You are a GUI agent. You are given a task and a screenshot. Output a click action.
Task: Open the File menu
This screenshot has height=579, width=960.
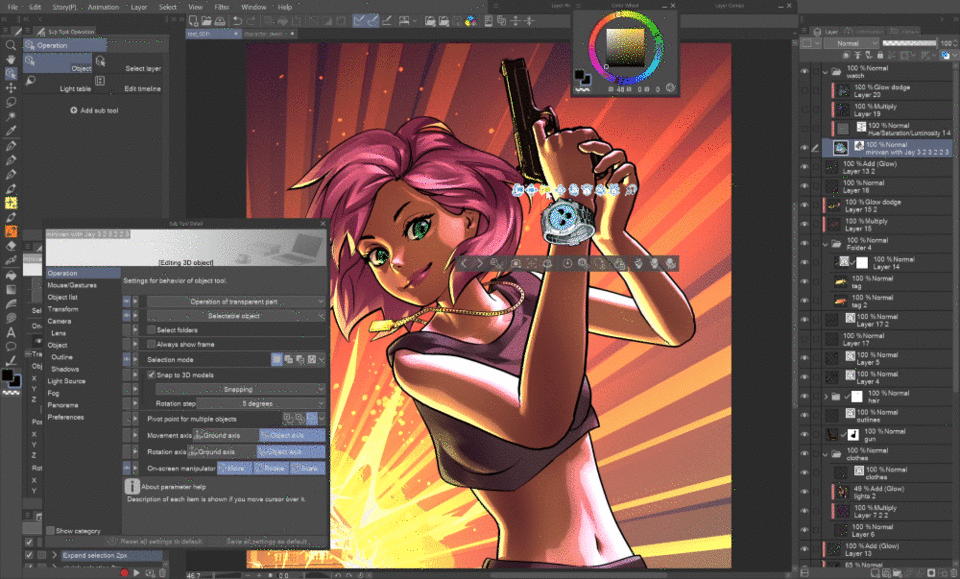pyautogui.click(x=12, y=7)
